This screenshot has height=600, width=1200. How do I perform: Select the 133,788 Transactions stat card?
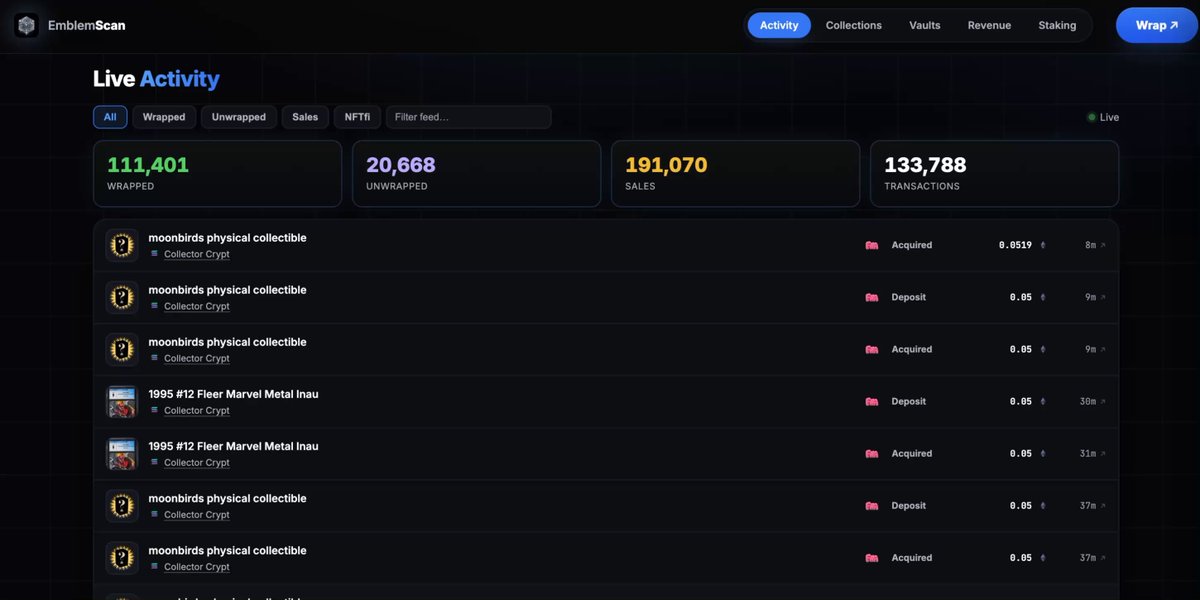[994, 174]
